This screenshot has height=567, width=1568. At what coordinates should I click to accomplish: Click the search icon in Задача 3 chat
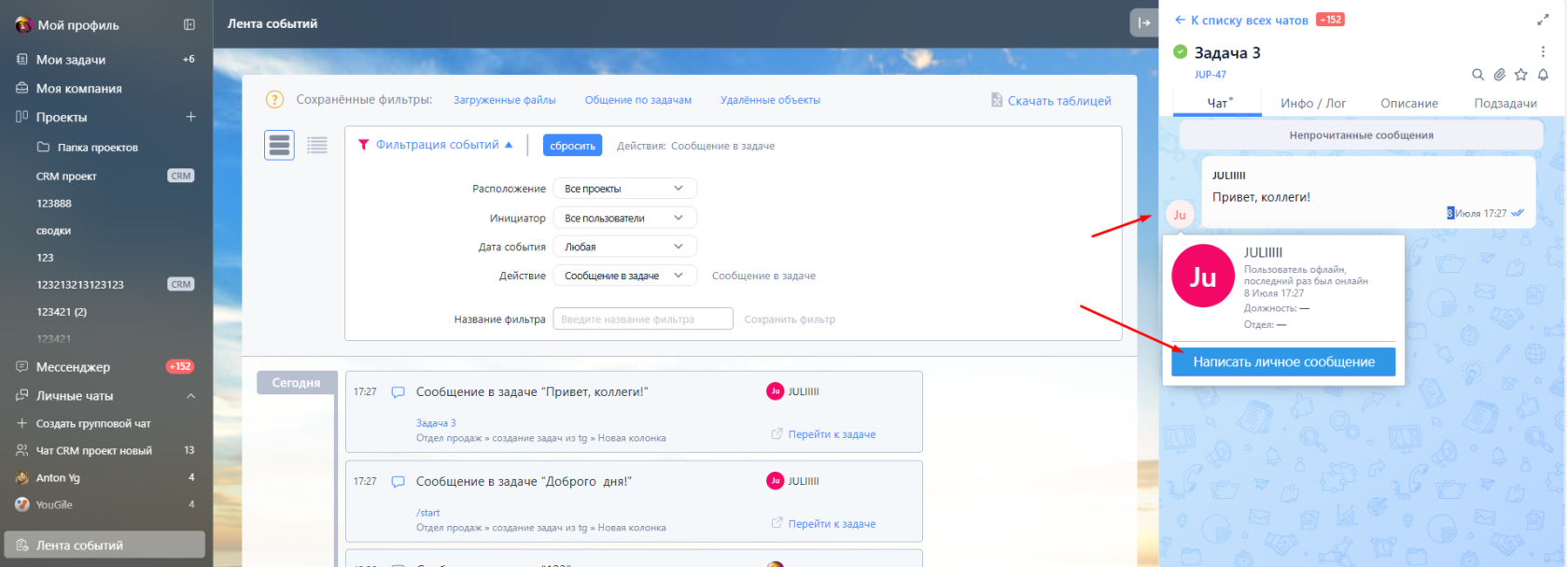pyautogui.click(x=1477, y=75)
